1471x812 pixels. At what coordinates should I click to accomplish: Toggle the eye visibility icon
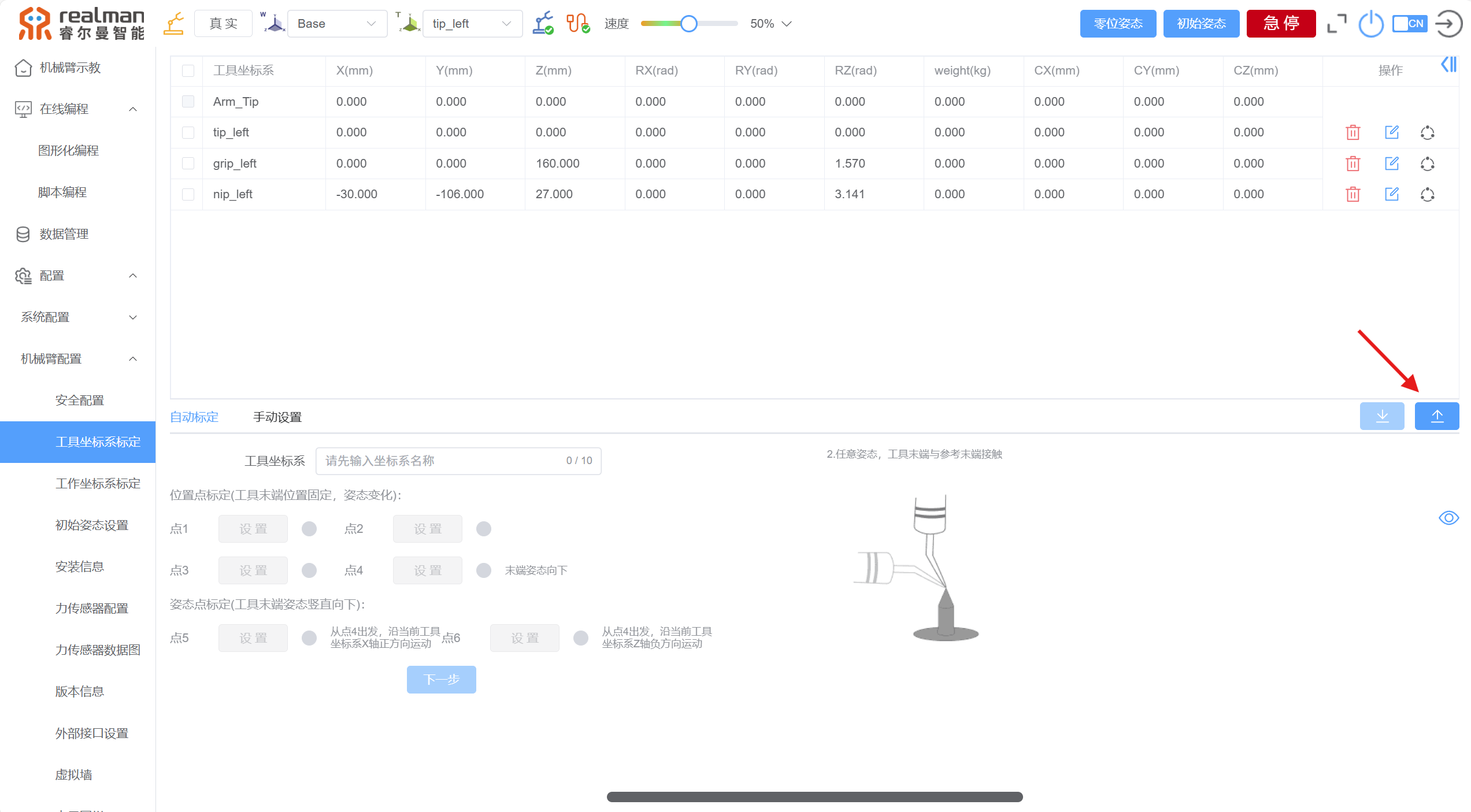coord(1448,518)
